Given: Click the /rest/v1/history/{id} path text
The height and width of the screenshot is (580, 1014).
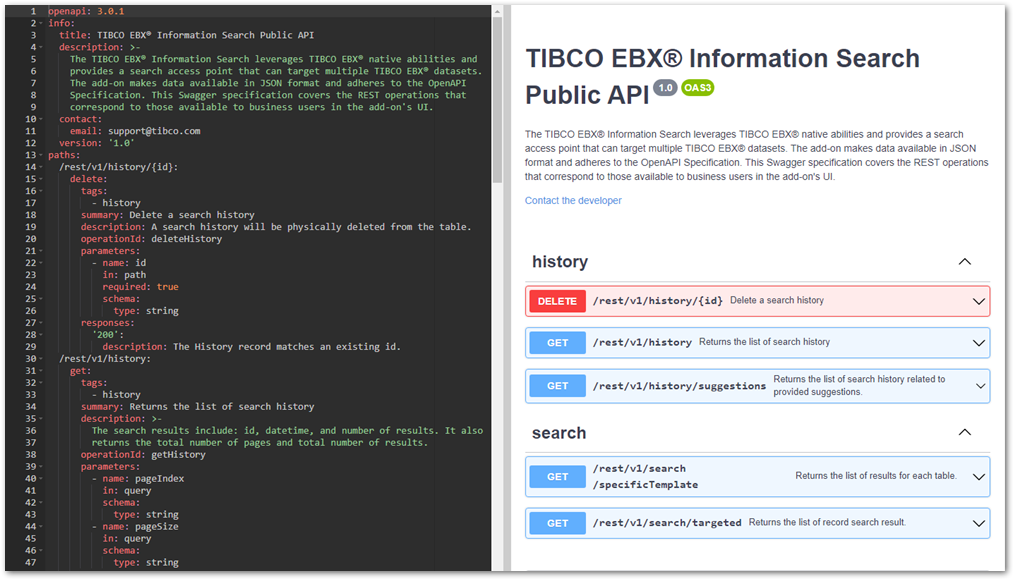Looking at the screenshot, I should (658, 301).
